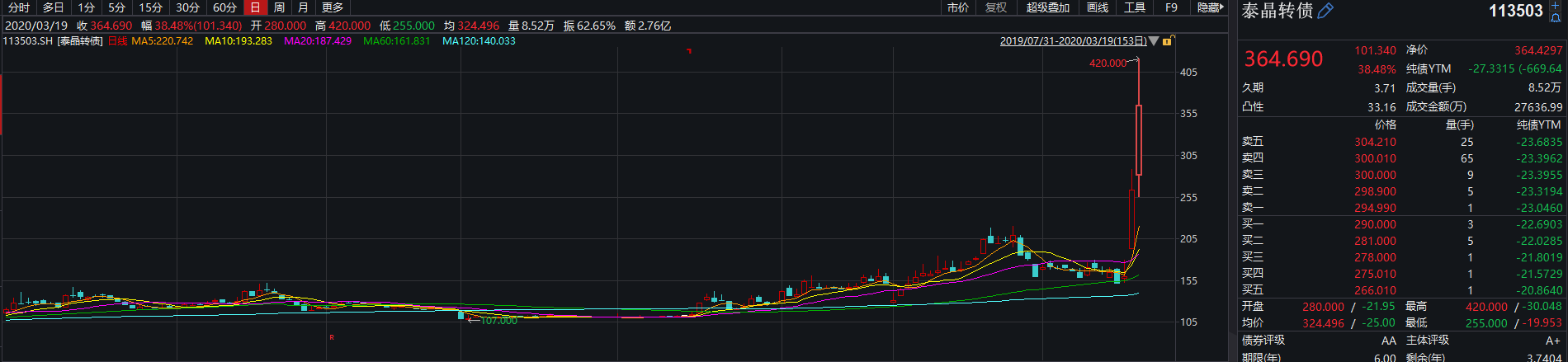Click 买二 price 281.000
Screen dimensions: 1568x362
click(x=1375, y=241)
